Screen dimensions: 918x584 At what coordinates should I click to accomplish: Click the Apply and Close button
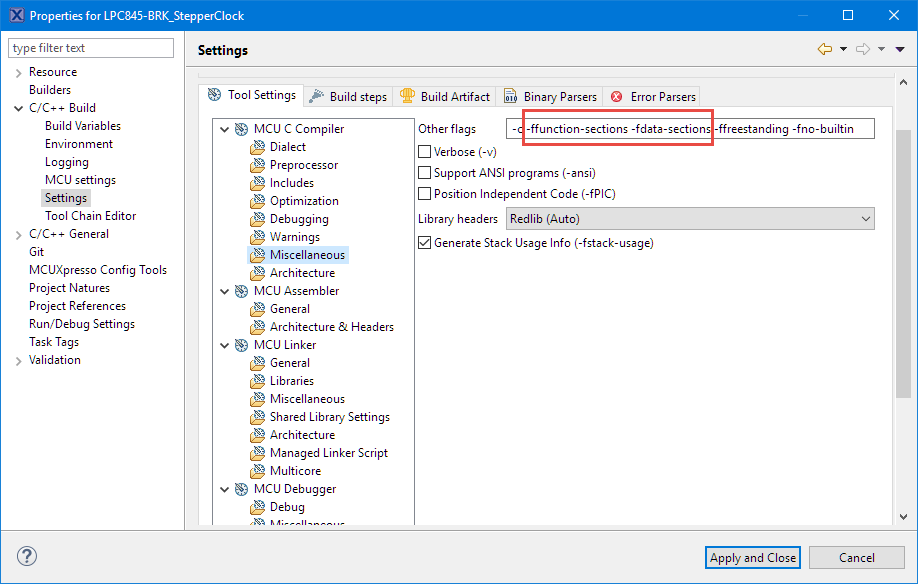click(x=752, y=557)
